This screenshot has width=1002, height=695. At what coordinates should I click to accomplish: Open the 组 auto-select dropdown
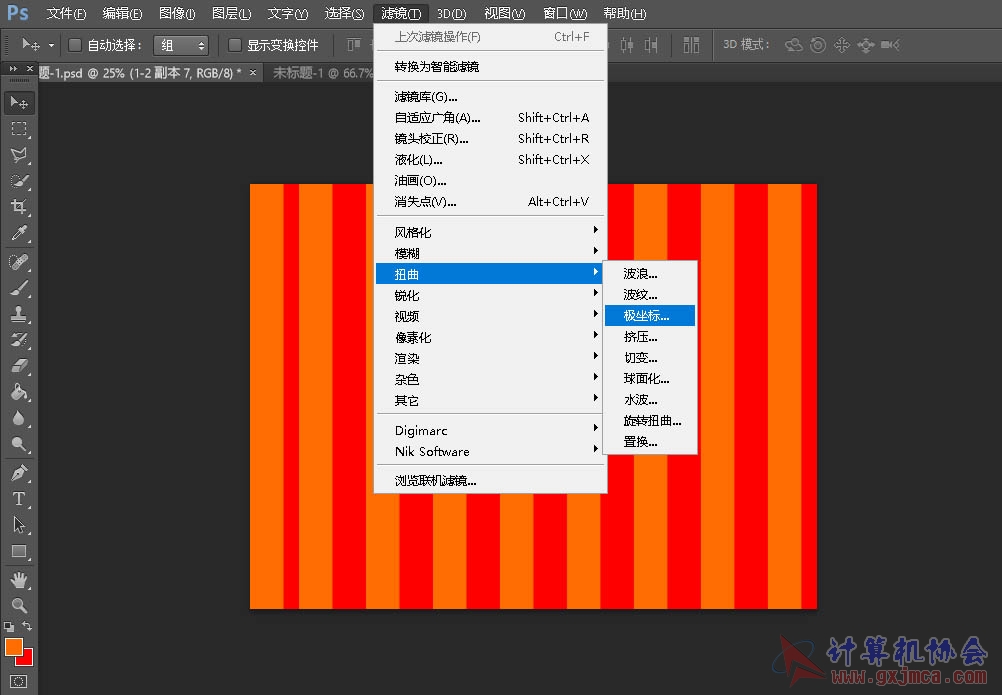[181, 45]
